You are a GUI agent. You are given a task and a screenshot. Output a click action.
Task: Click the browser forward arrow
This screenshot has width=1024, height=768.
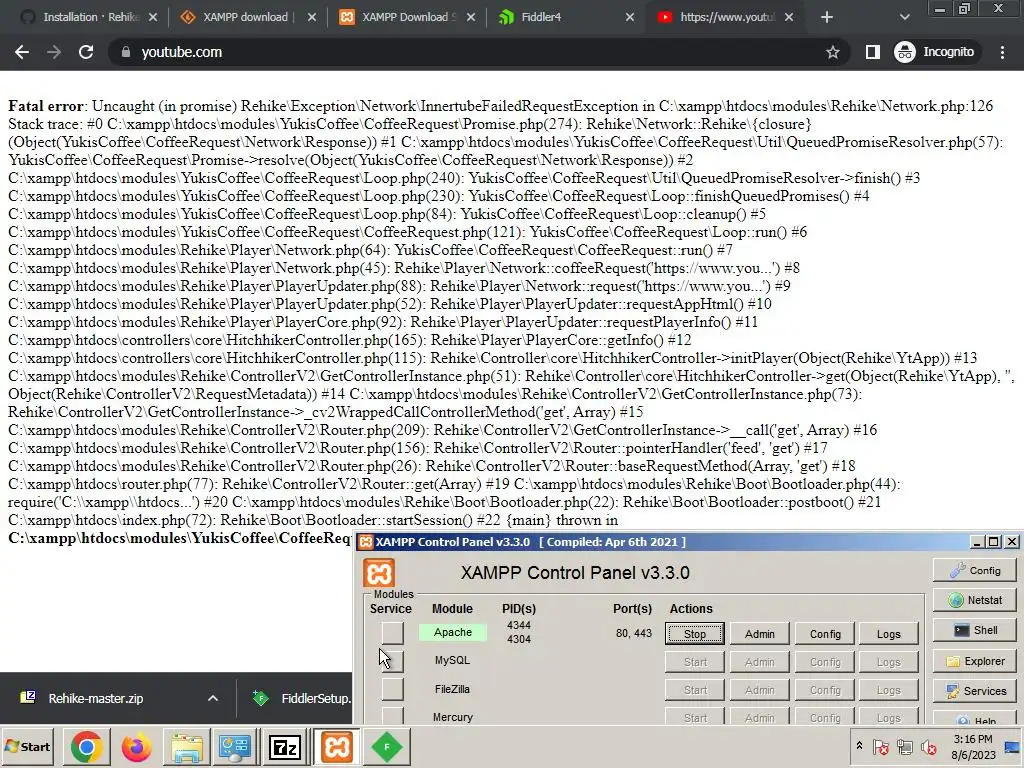(x=54, y=52)
